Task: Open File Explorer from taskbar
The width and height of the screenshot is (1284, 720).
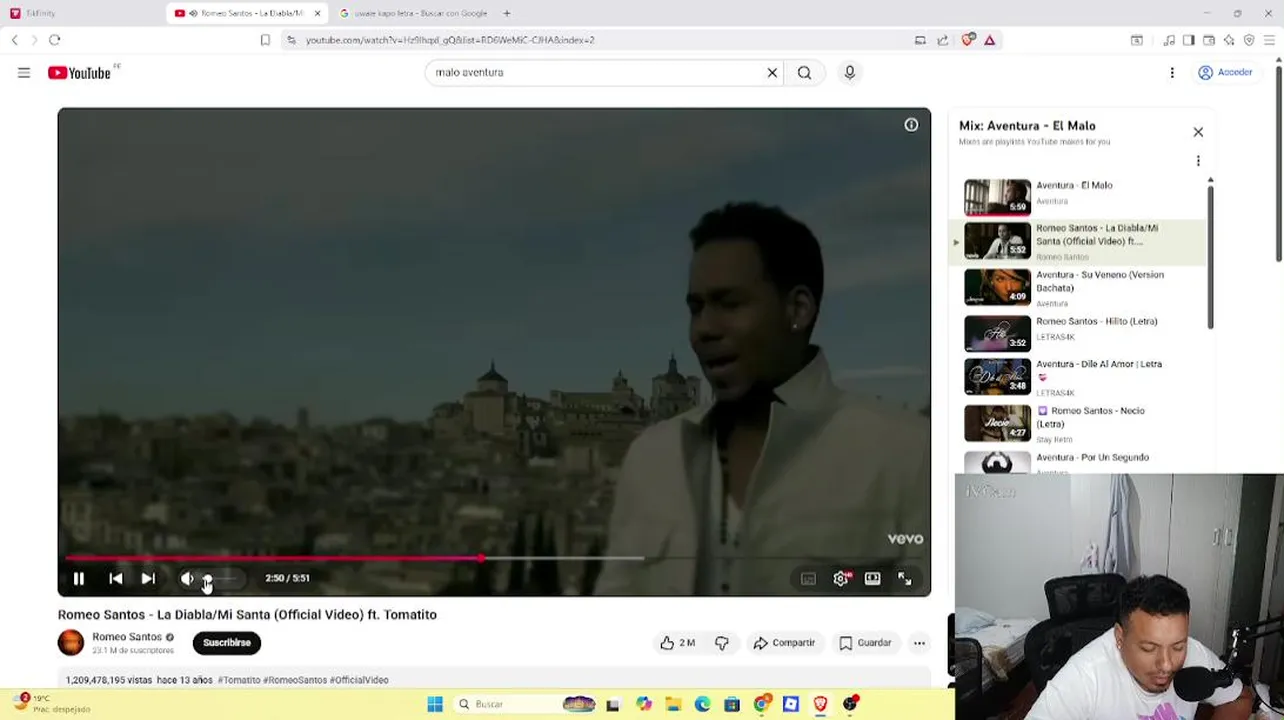Action: 673,704
